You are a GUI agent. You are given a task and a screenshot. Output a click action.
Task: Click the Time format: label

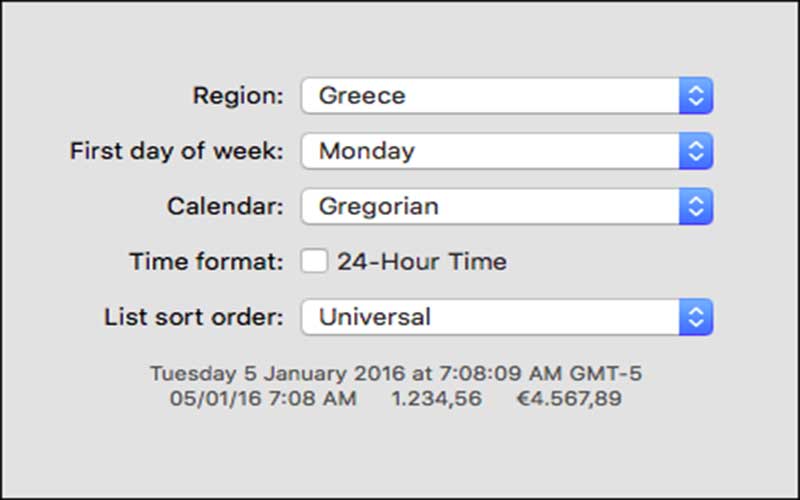(x=207, y=262)
